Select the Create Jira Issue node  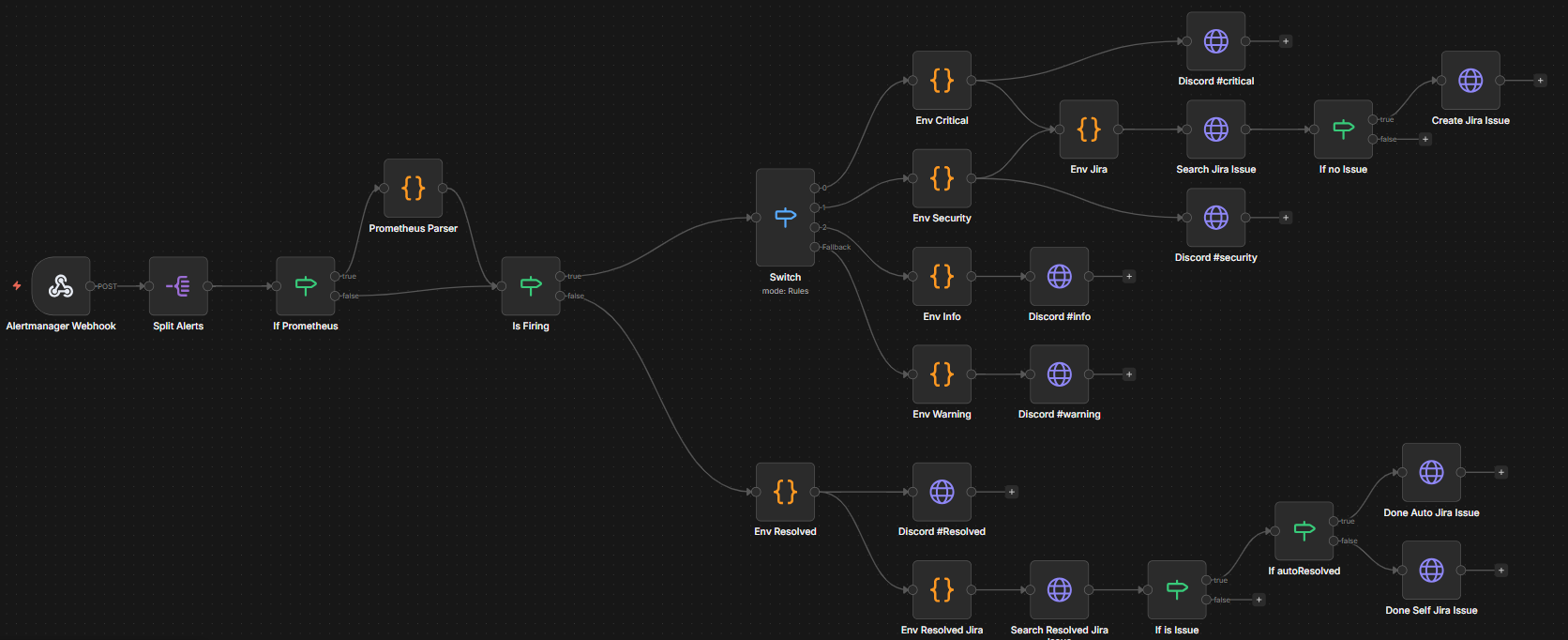coord(1470,81)
